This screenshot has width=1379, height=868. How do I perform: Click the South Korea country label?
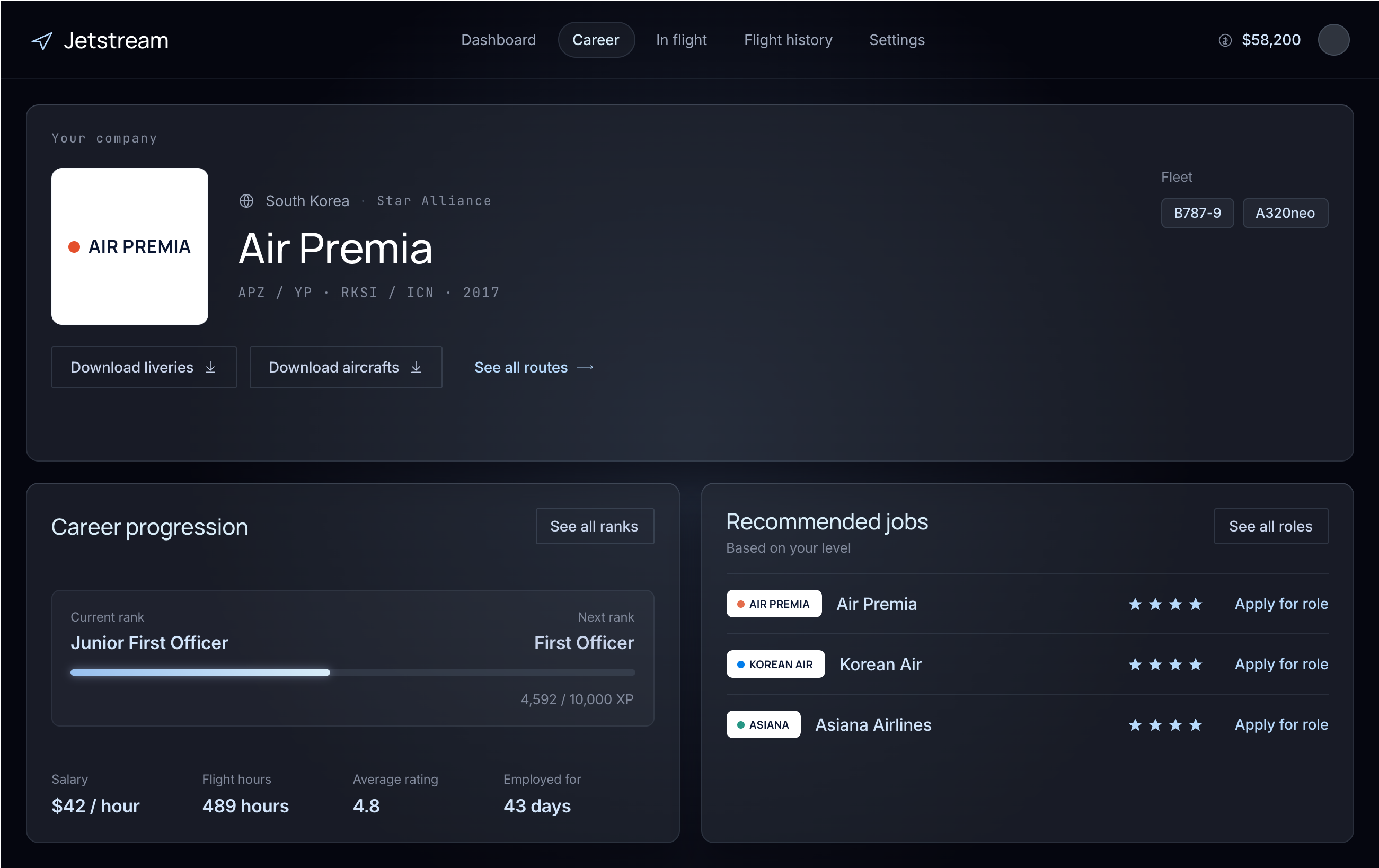307,201
